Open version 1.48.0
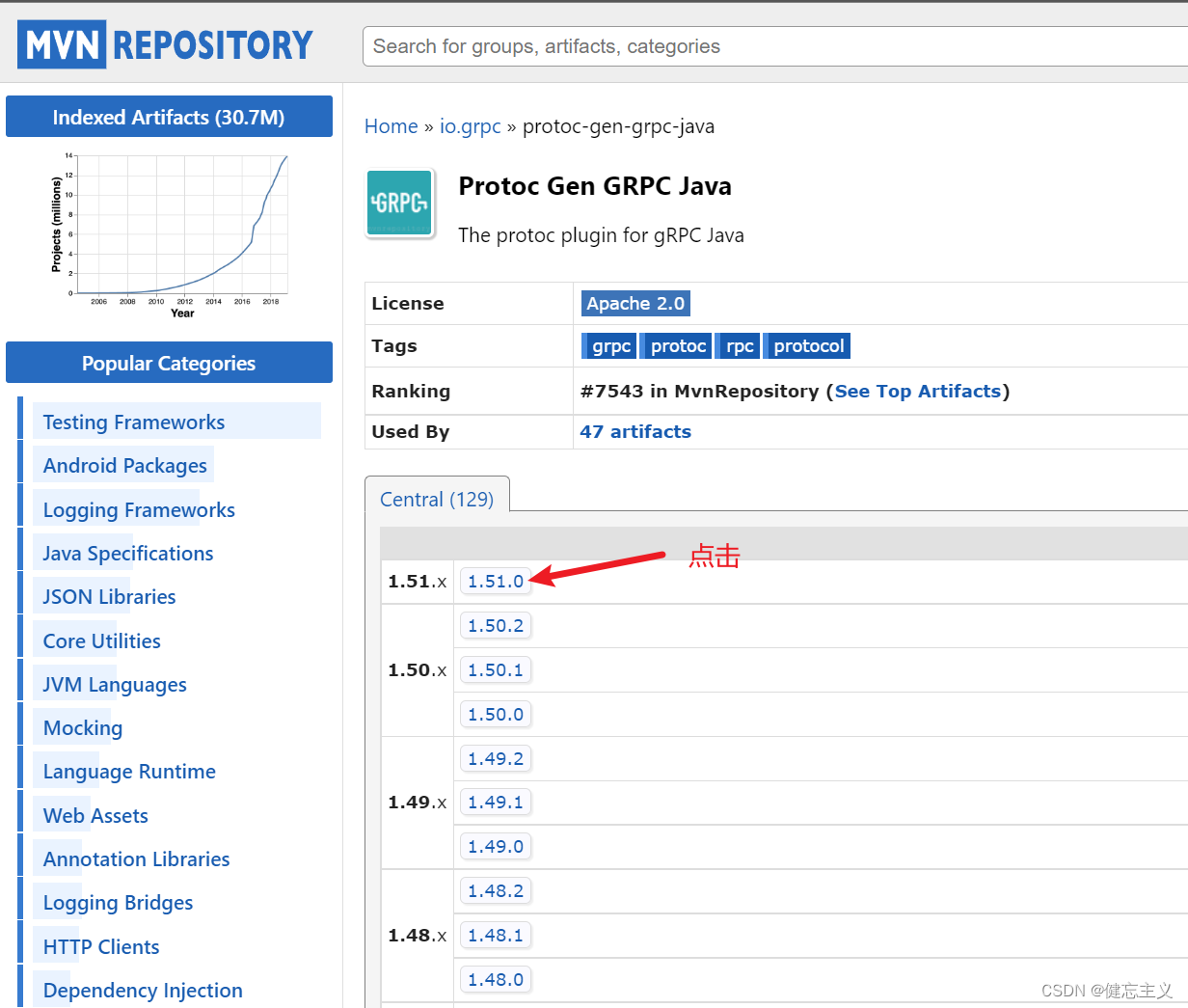 point(496,980)
